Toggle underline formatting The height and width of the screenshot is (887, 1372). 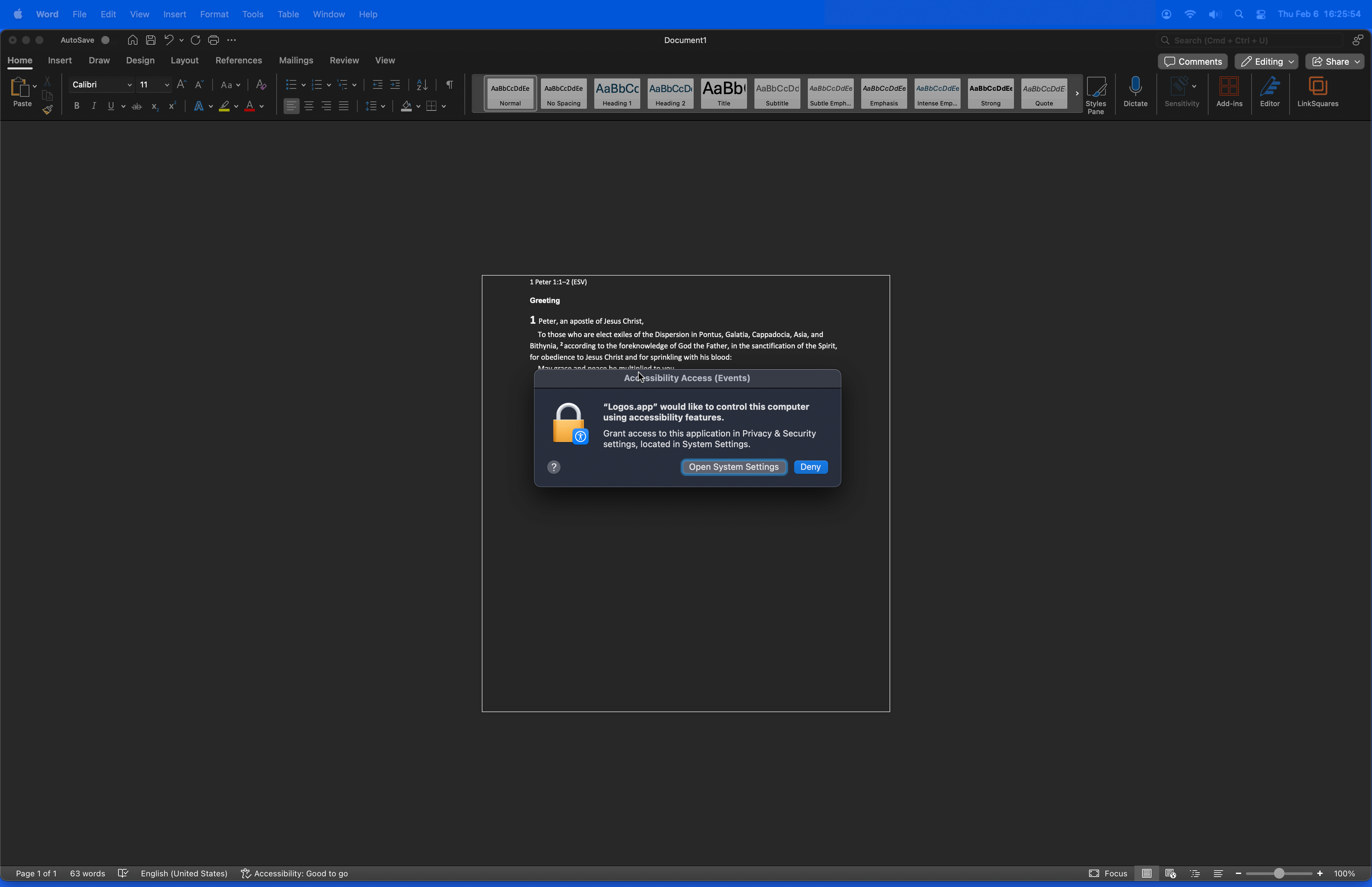[x=111, y=106]
